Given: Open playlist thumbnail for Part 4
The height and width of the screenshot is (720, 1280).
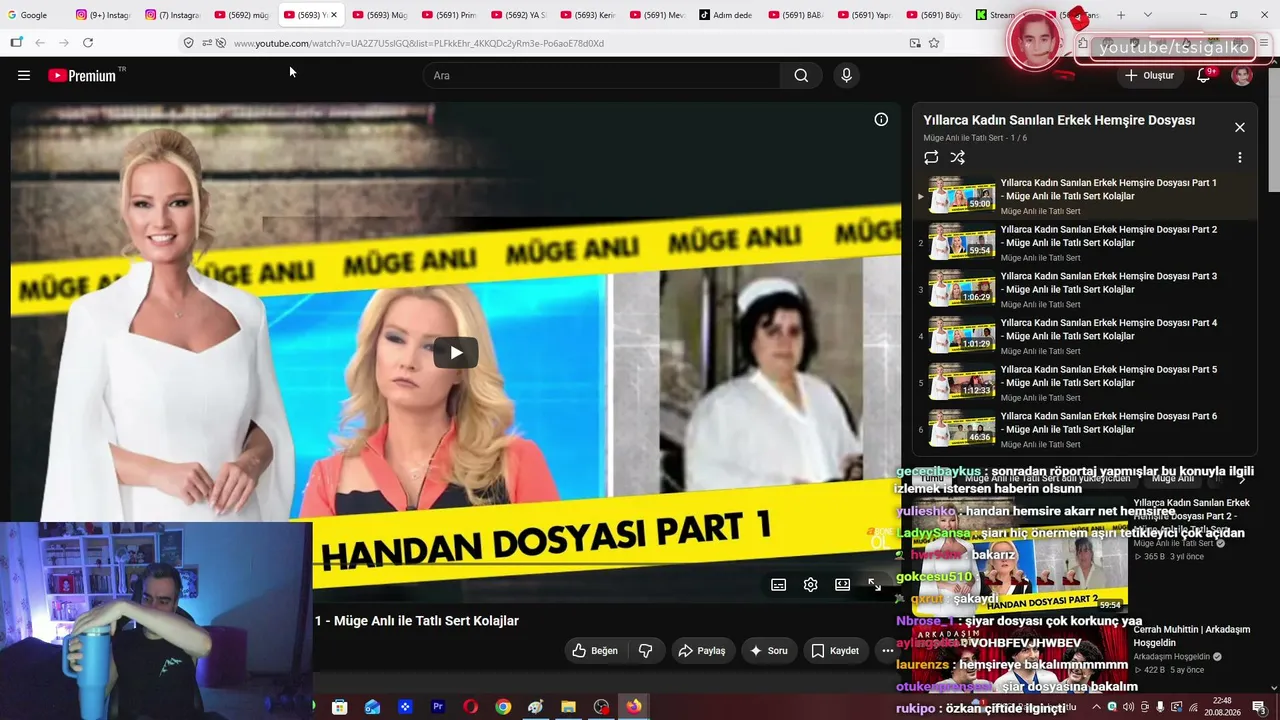Looking at the screenshot, I should (x=962, y=336).
